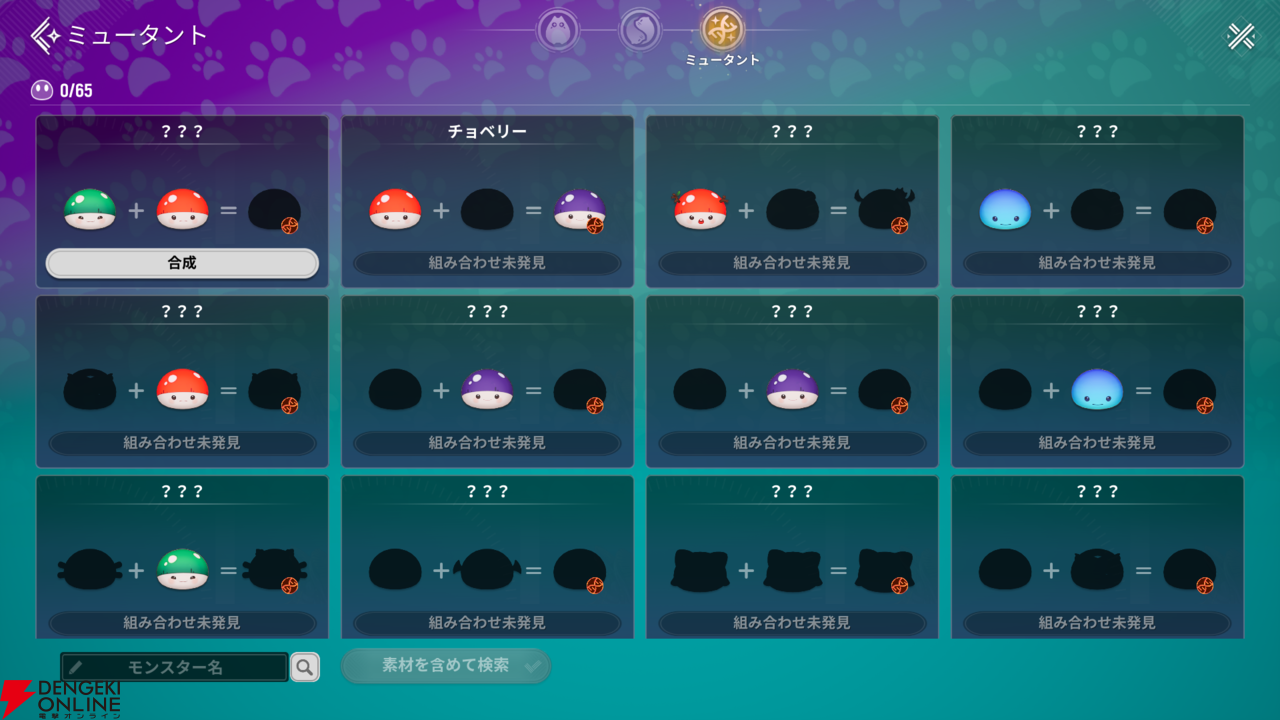1280x720 pixels.
Task: Click 組み合わせ未発見 under チョベリー card
Action: coord(487,263)
